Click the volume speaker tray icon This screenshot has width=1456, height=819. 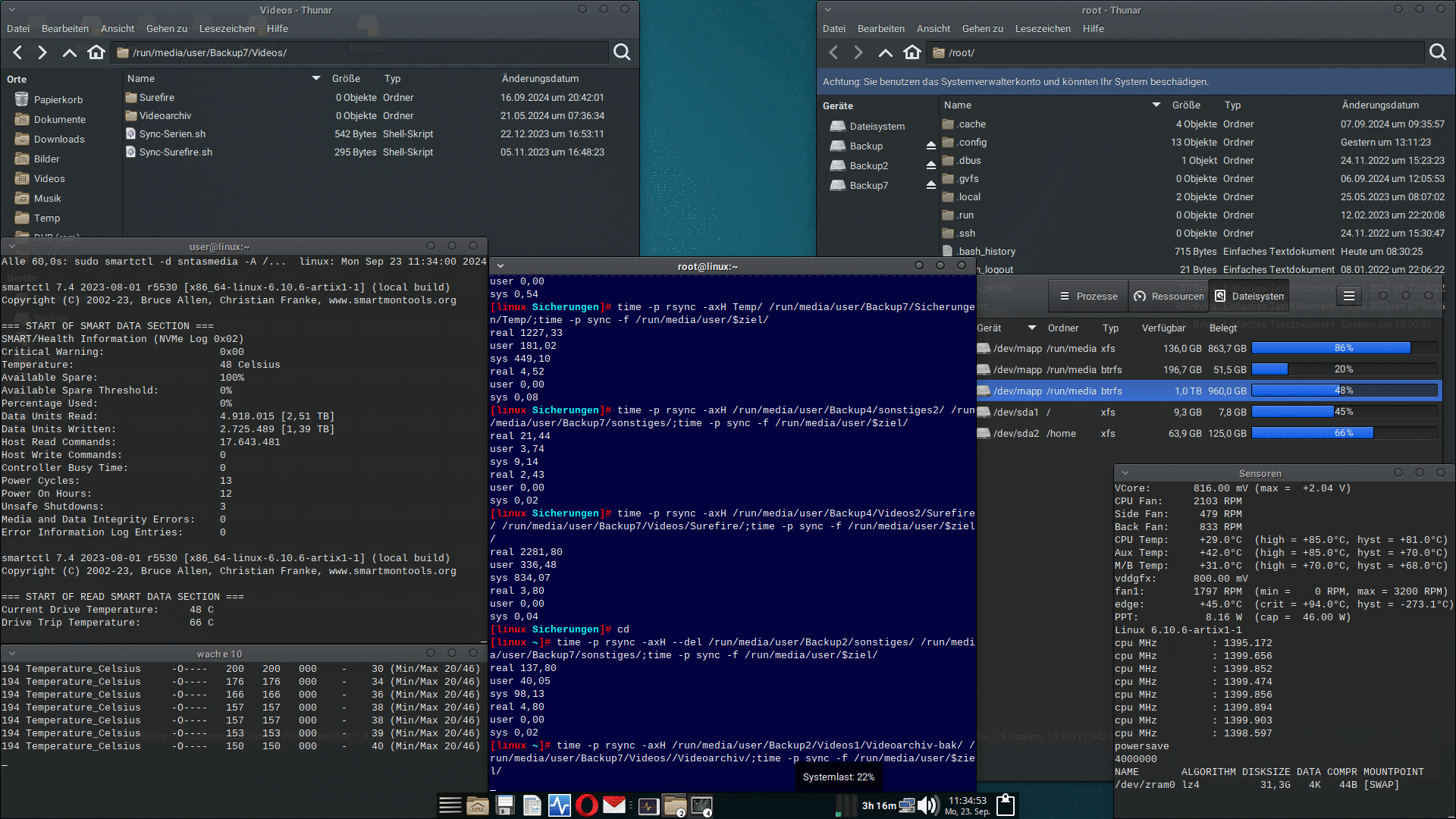[927, 805]
